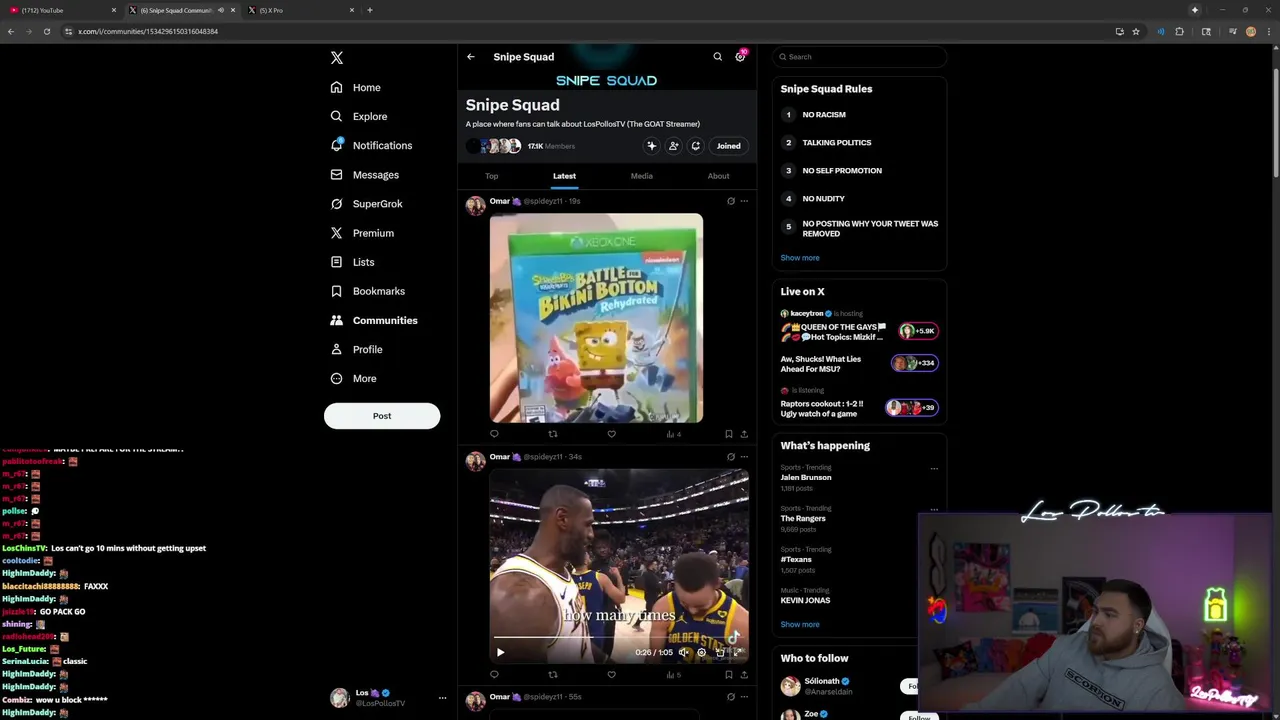Like Omar's SpongeBob game post
This screenshot has width=1280, height=720.
[x=611, y=434]
